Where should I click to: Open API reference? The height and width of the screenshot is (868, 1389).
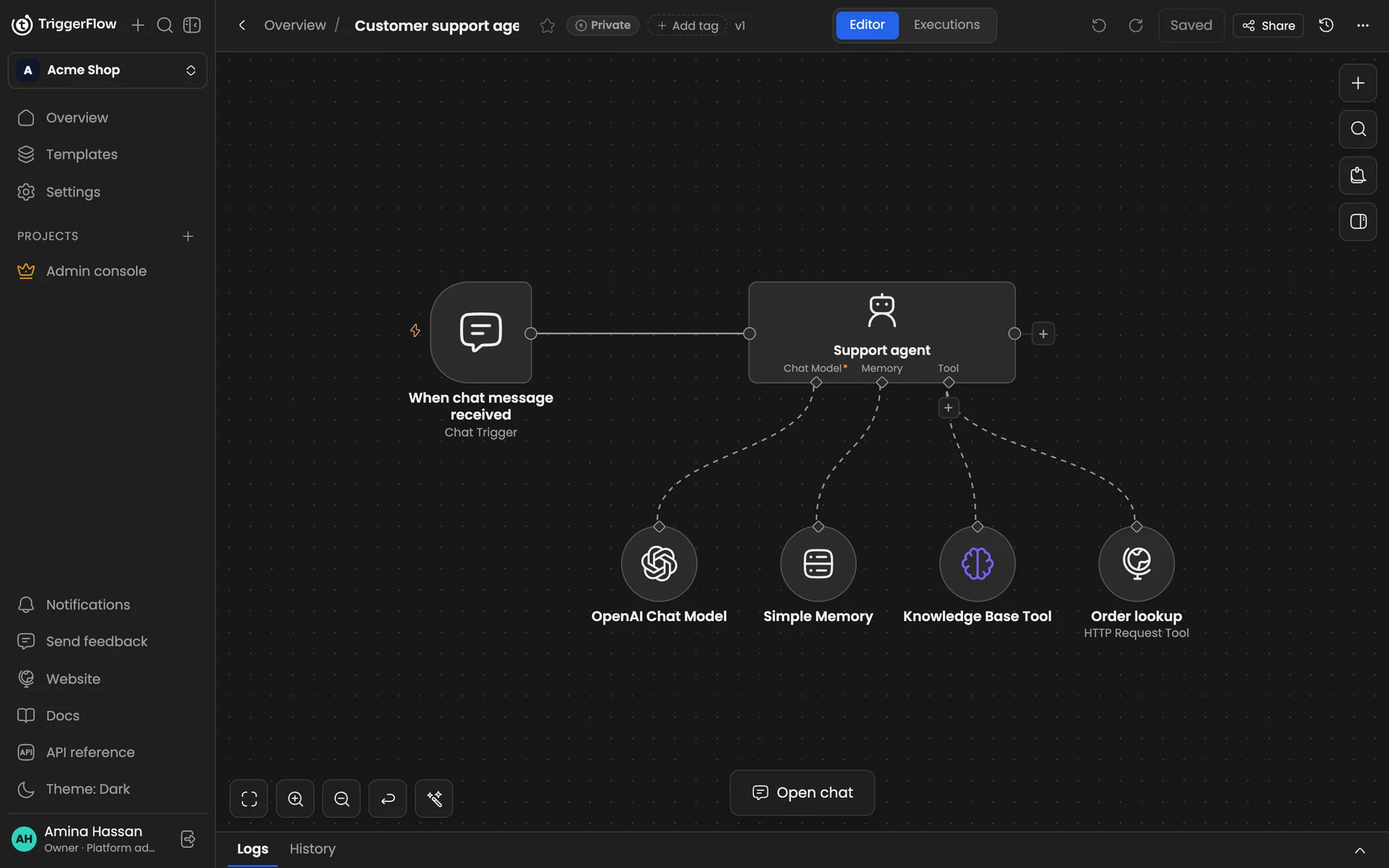(107, 752)
